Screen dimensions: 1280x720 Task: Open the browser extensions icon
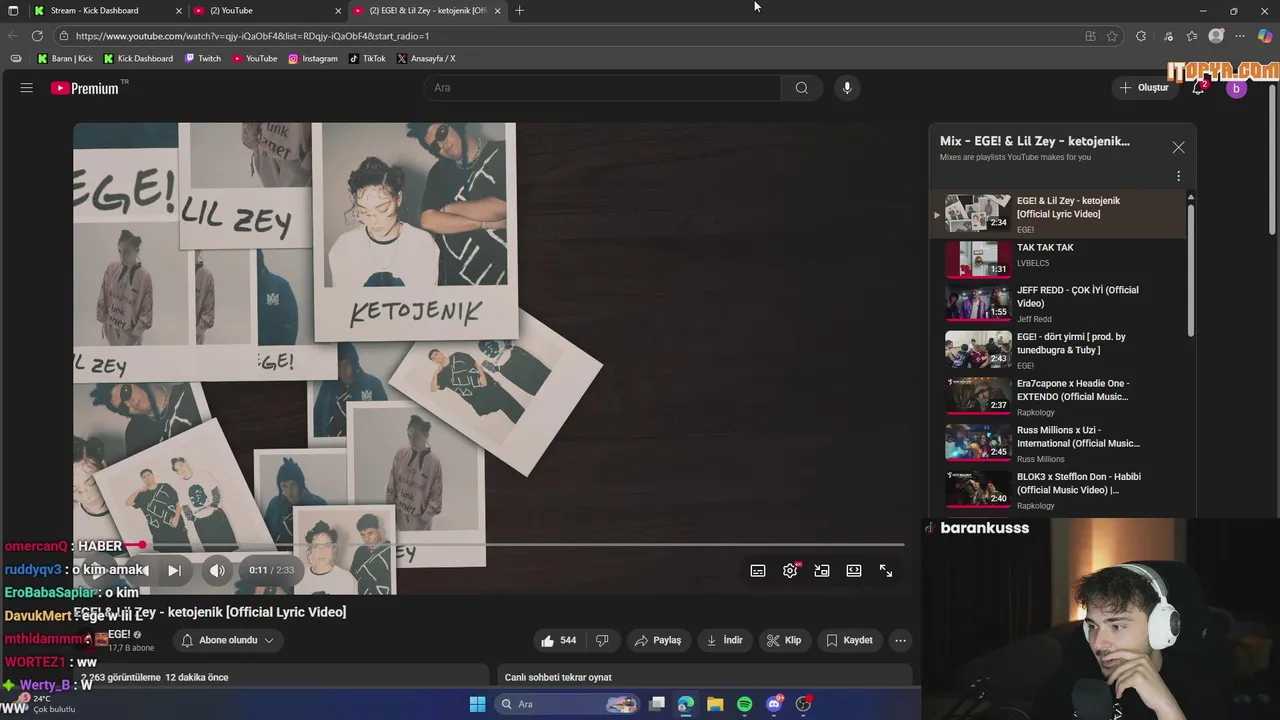(1141, 36)
